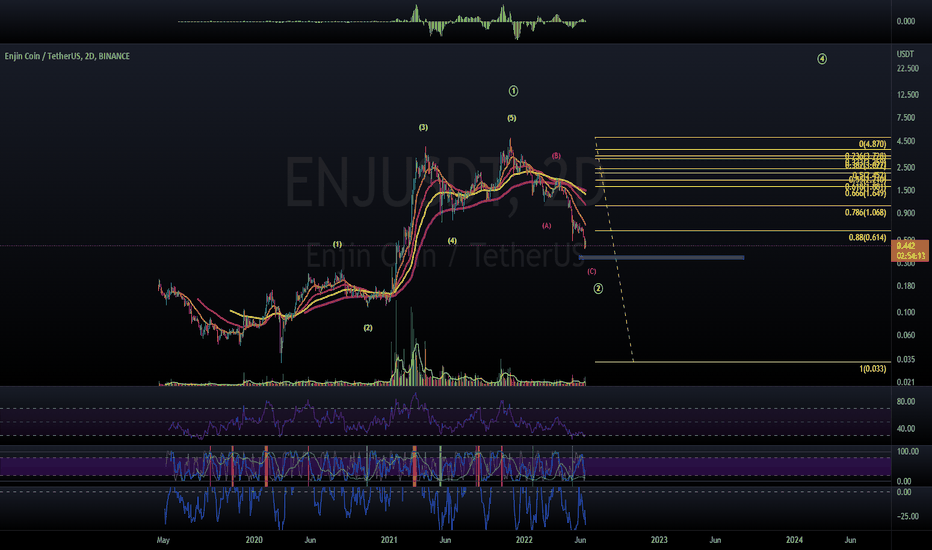Viewport: 932px width, 550px height.
Task: Click the May time axis label
Action: tap(163, 540)
